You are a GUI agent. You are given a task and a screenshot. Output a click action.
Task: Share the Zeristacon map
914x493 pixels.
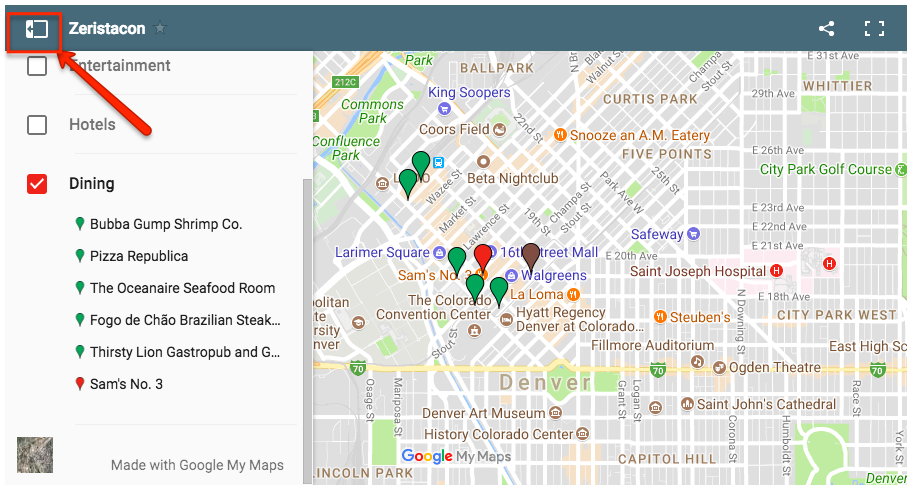coord(826,29)
